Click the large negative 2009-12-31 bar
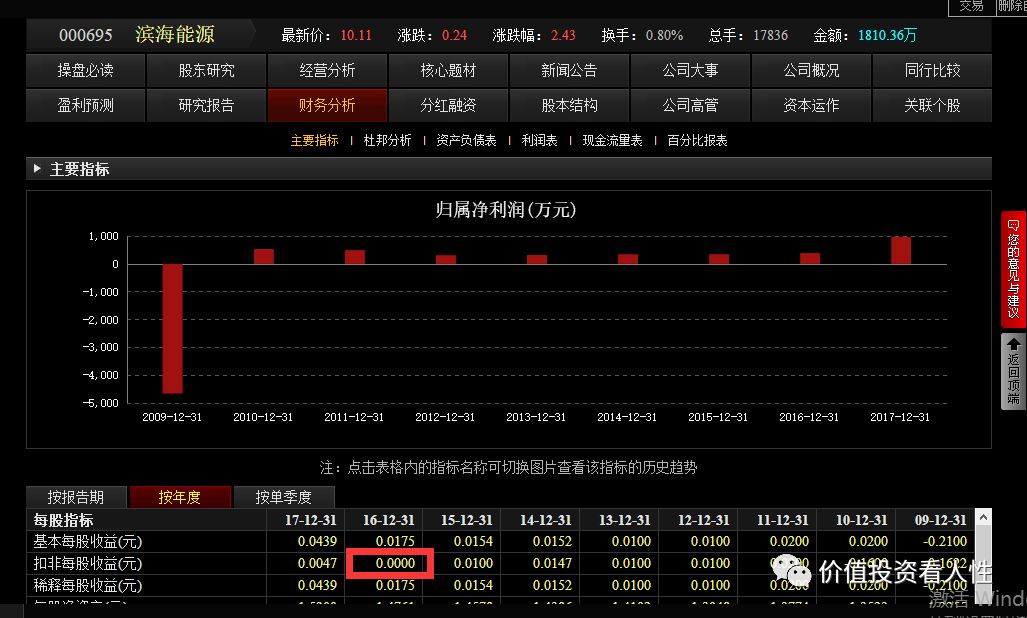The width and height of the screenshot is (1027, 618). tap(171, 330)
